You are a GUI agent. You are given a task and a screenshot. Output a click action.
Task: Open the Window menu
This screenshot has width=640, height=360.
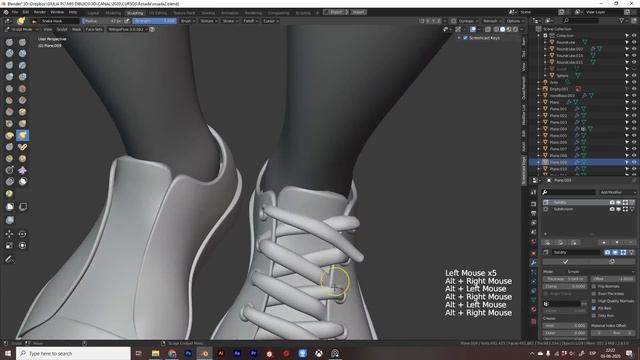[57, 12]
